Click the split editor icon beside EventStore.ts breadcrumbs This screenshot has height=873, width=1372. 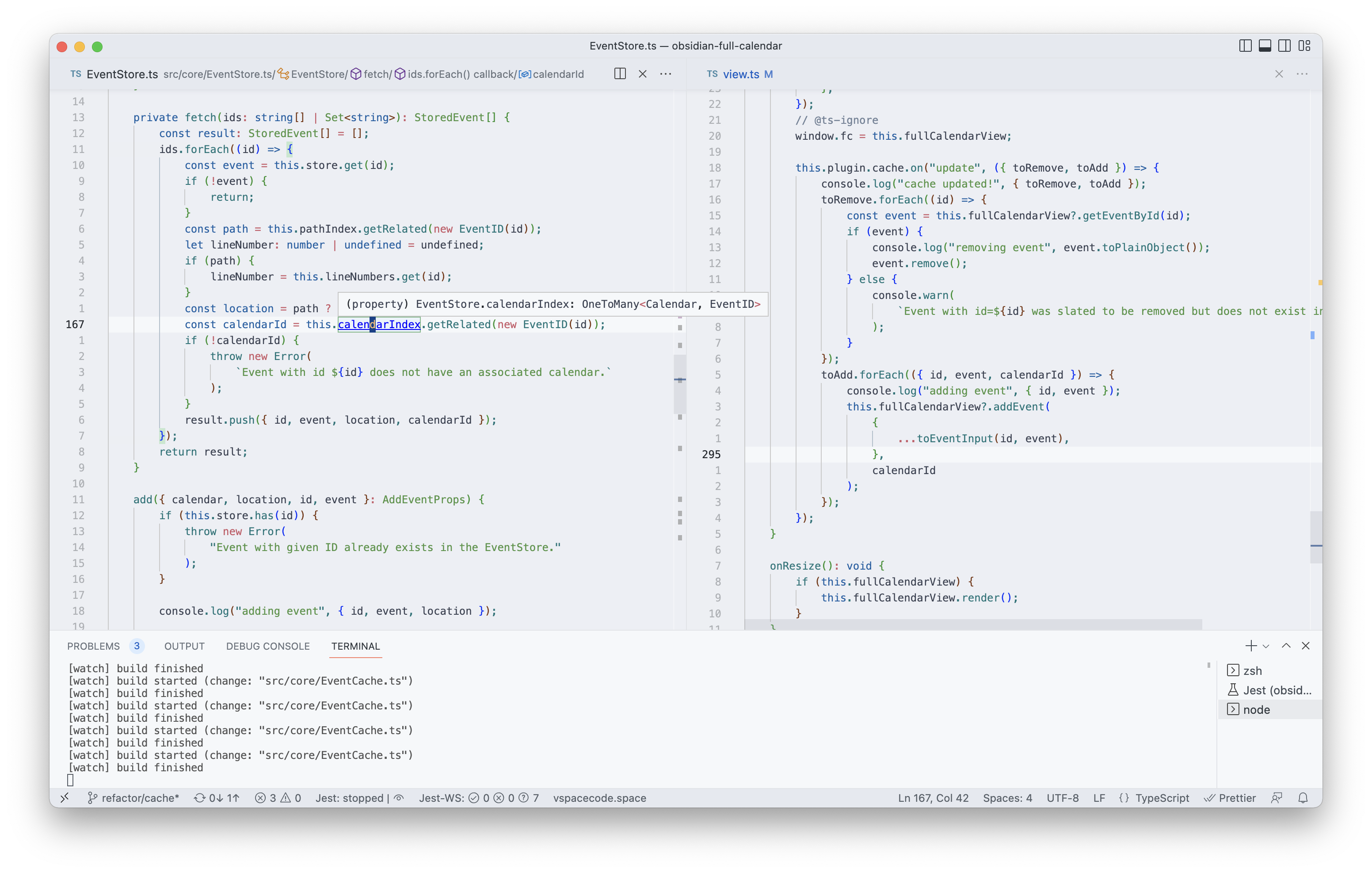pyautogui.click(x=619, y=74)
